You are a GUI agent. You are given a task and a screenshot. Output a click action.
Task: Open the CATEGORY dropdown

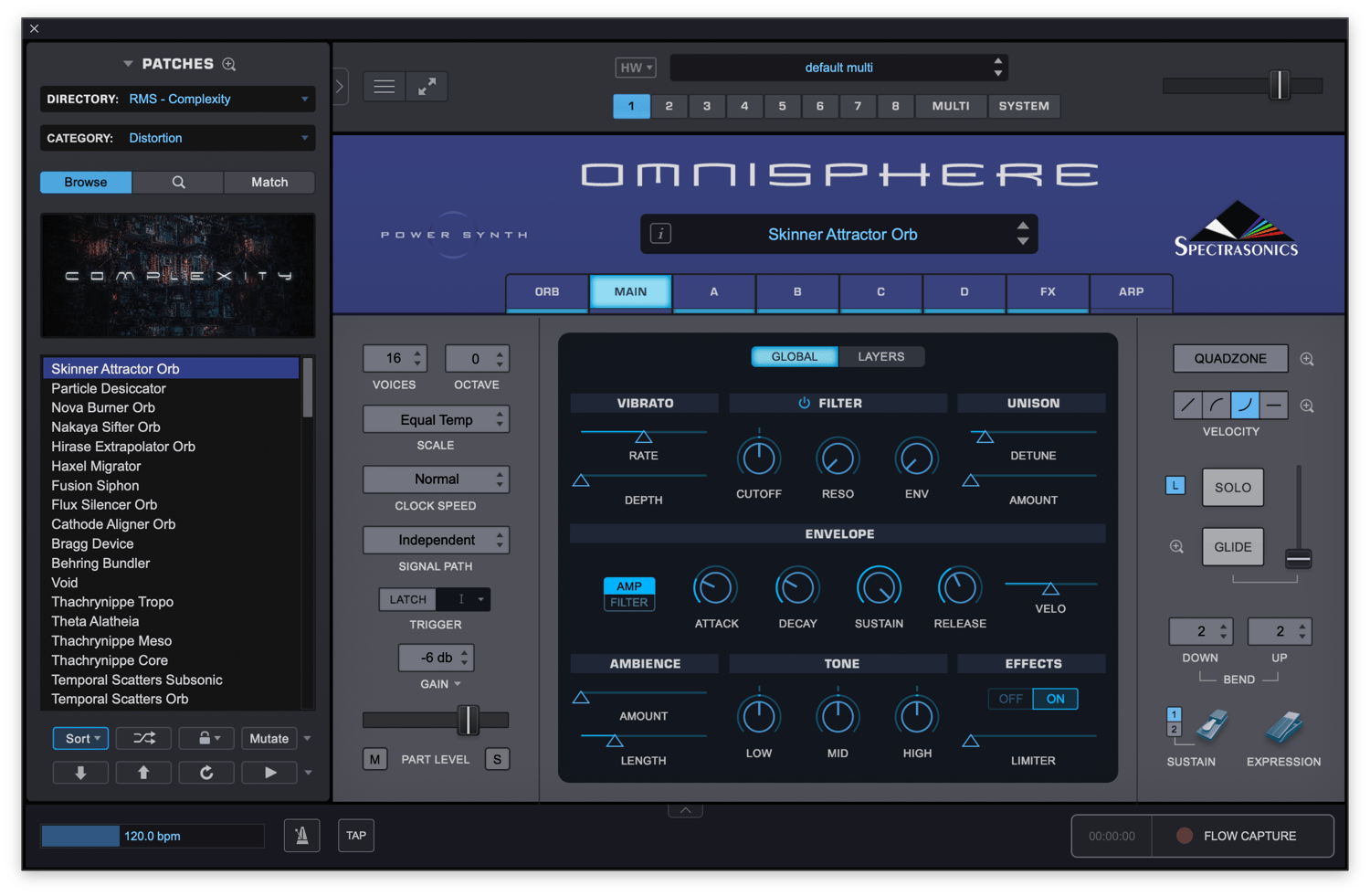tap(178, 138)
